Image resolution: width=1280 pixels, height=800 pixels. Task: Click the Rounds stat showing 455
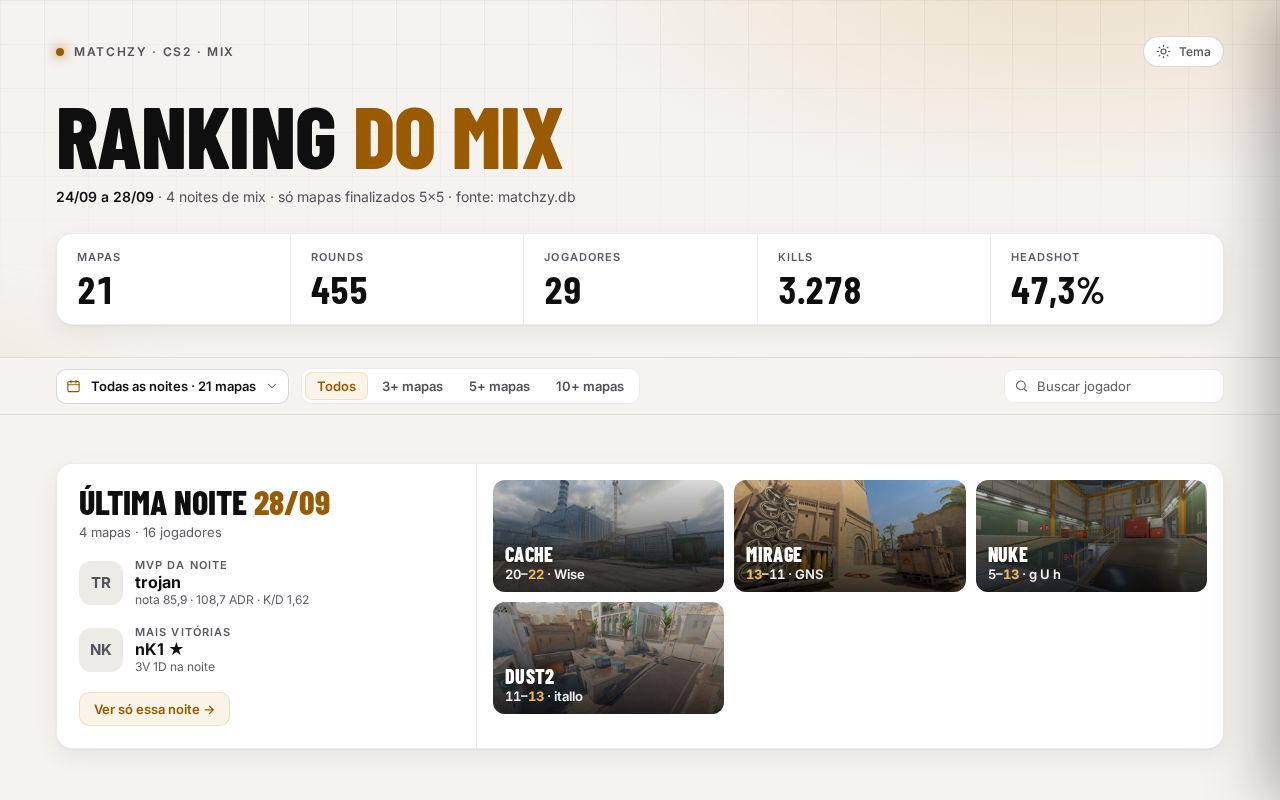407,279
